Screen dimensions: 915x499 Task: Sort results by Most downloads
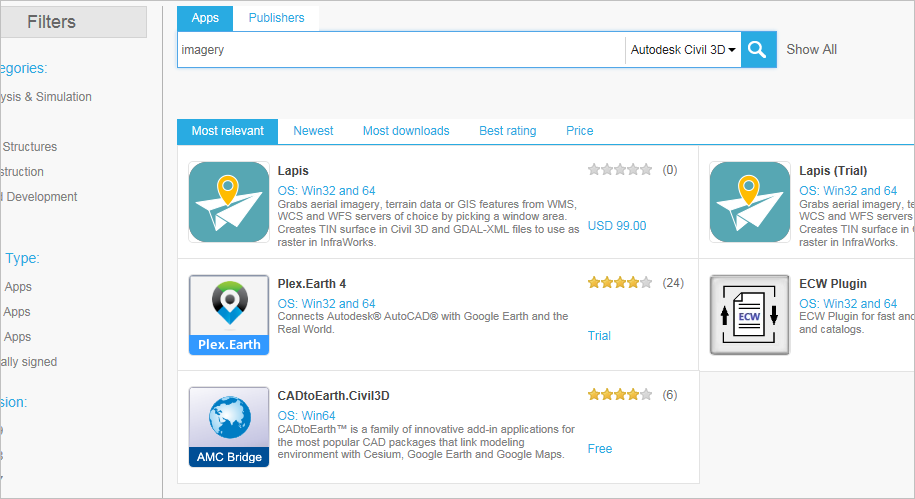pos(406,131)
